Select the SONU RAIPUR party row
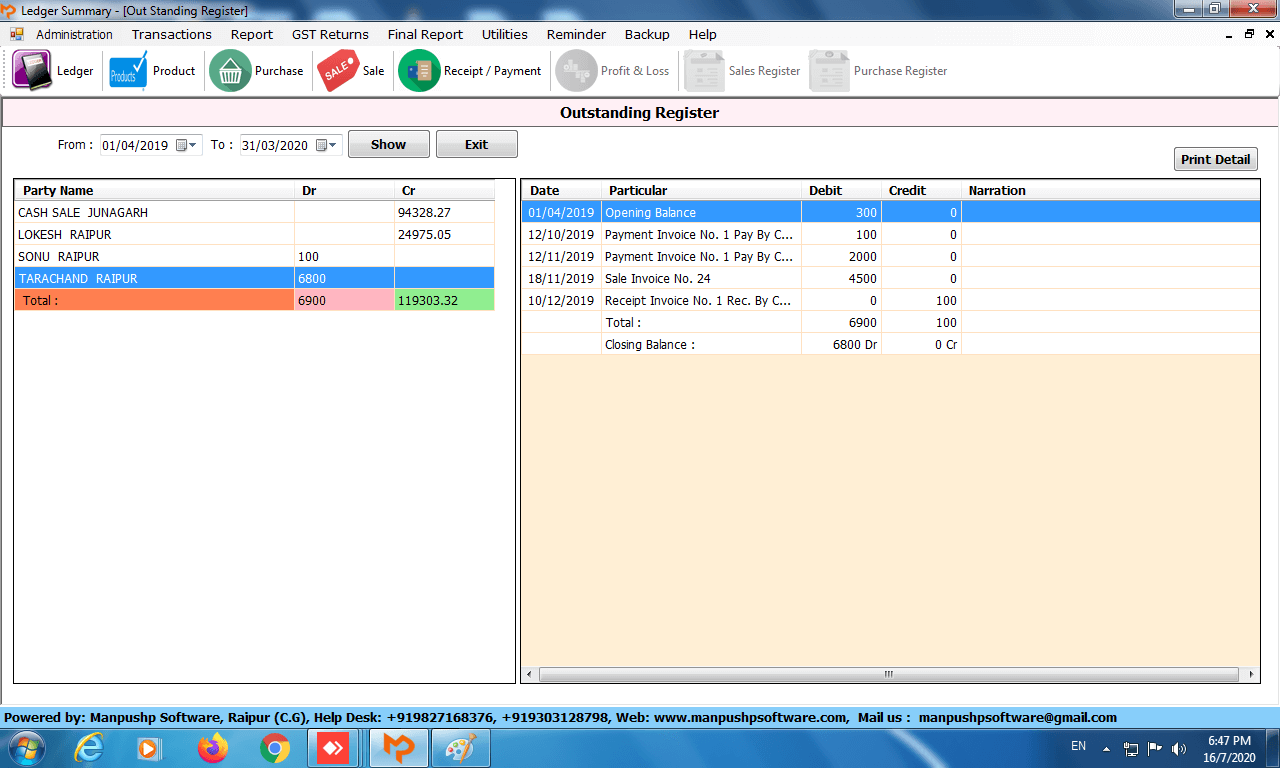Image resolution: width=1280 pixels, height=768 pixels. coord(254,256)
